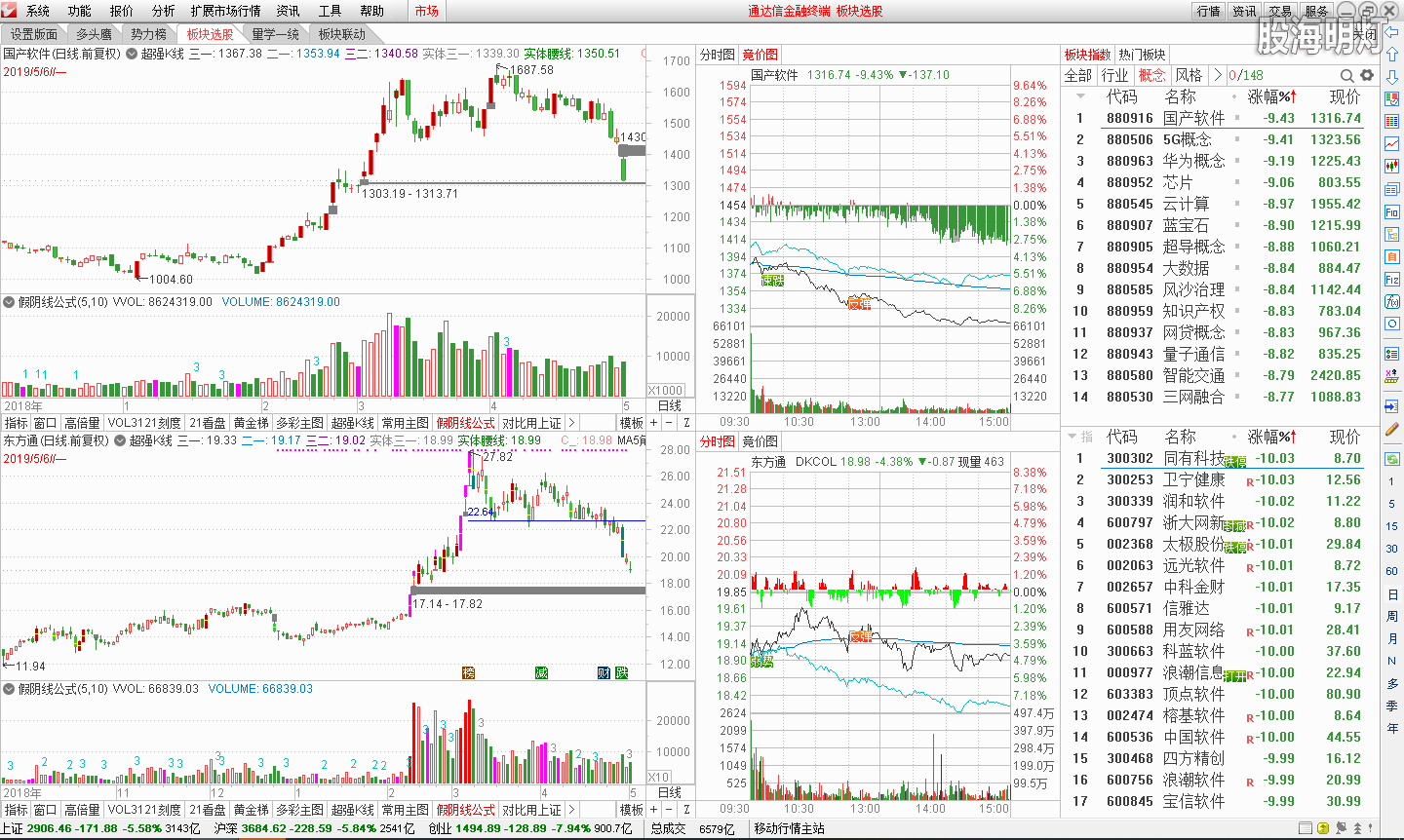Click the 减 marker on 东方通 chart

pyautogui.click(x=541, y=672)
